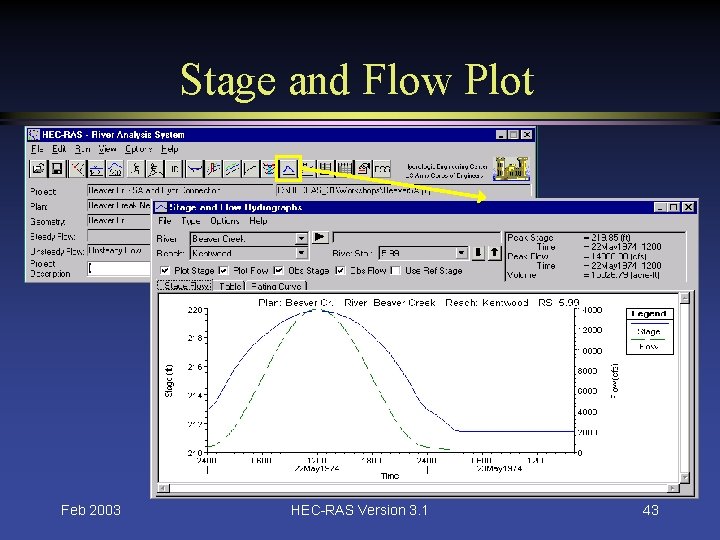Uncheck the Plot Stage checkbox
The height and width of the screenshot is (540, 720).
coord(165,270)
